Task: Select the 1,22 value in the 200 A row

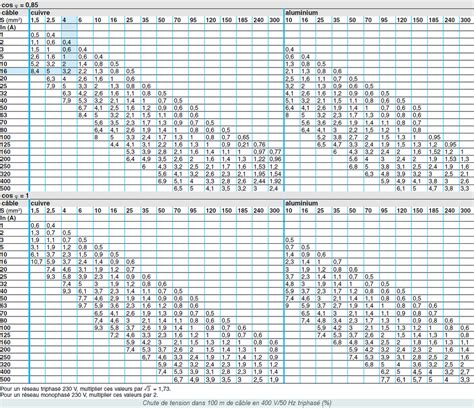Action: tap(259, 159)
